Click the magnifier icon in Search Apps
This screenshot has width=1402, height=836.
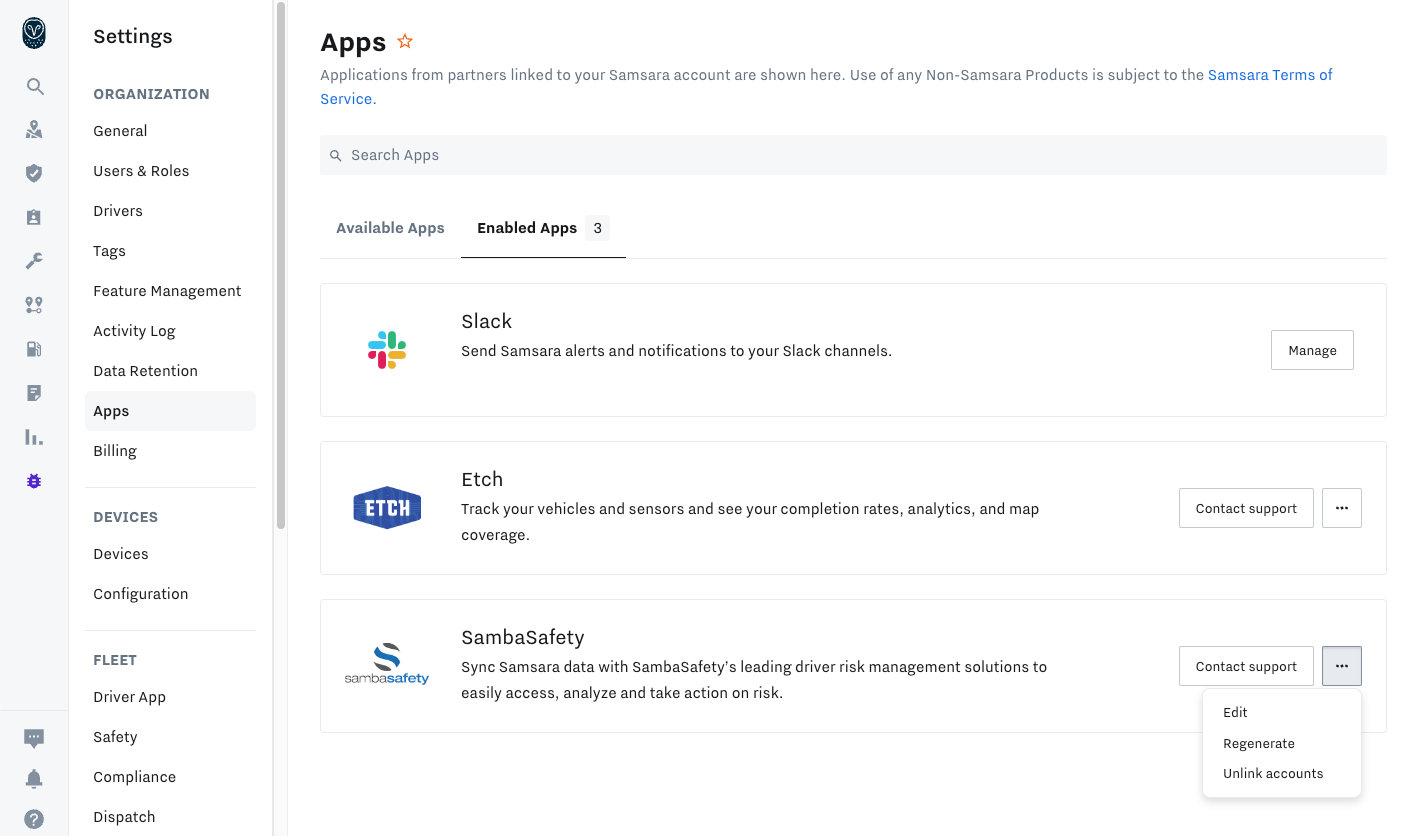tap(336, 156)
